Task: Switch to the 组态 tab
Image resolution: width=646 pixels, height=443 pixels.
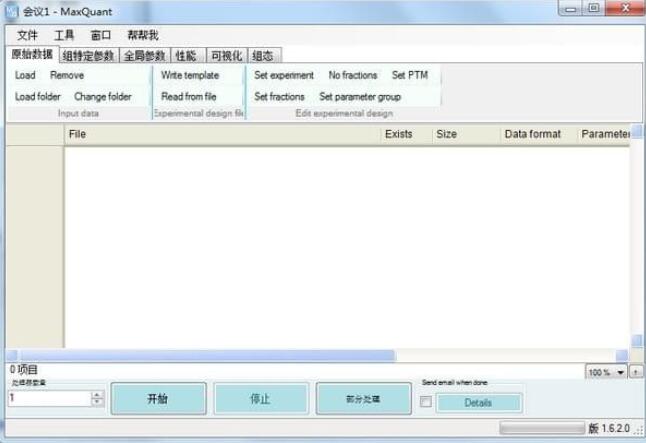Action: click(x=264, y=56)
